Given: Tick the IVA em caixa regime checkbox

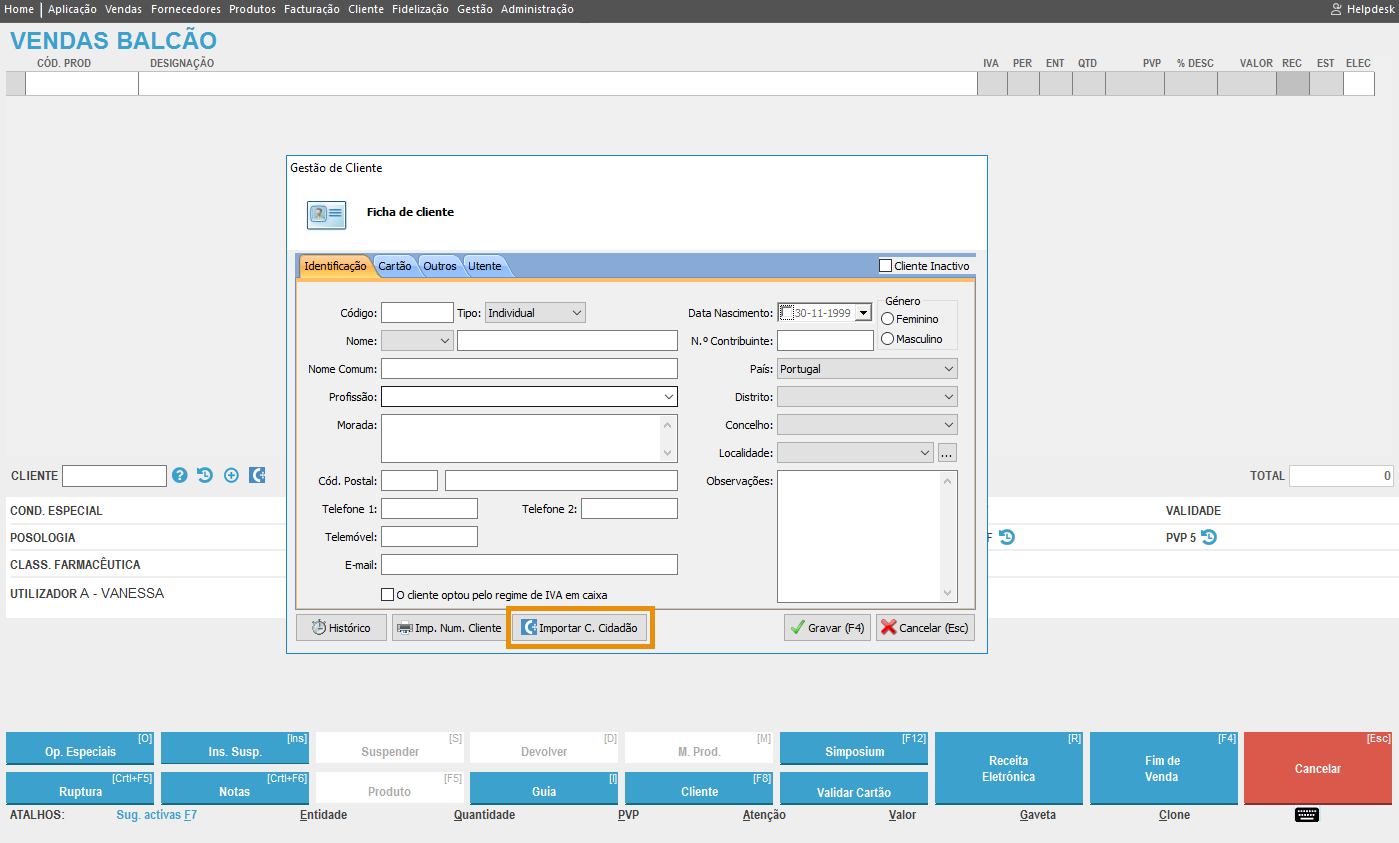Looking at the screenshot, I should 388,595.
